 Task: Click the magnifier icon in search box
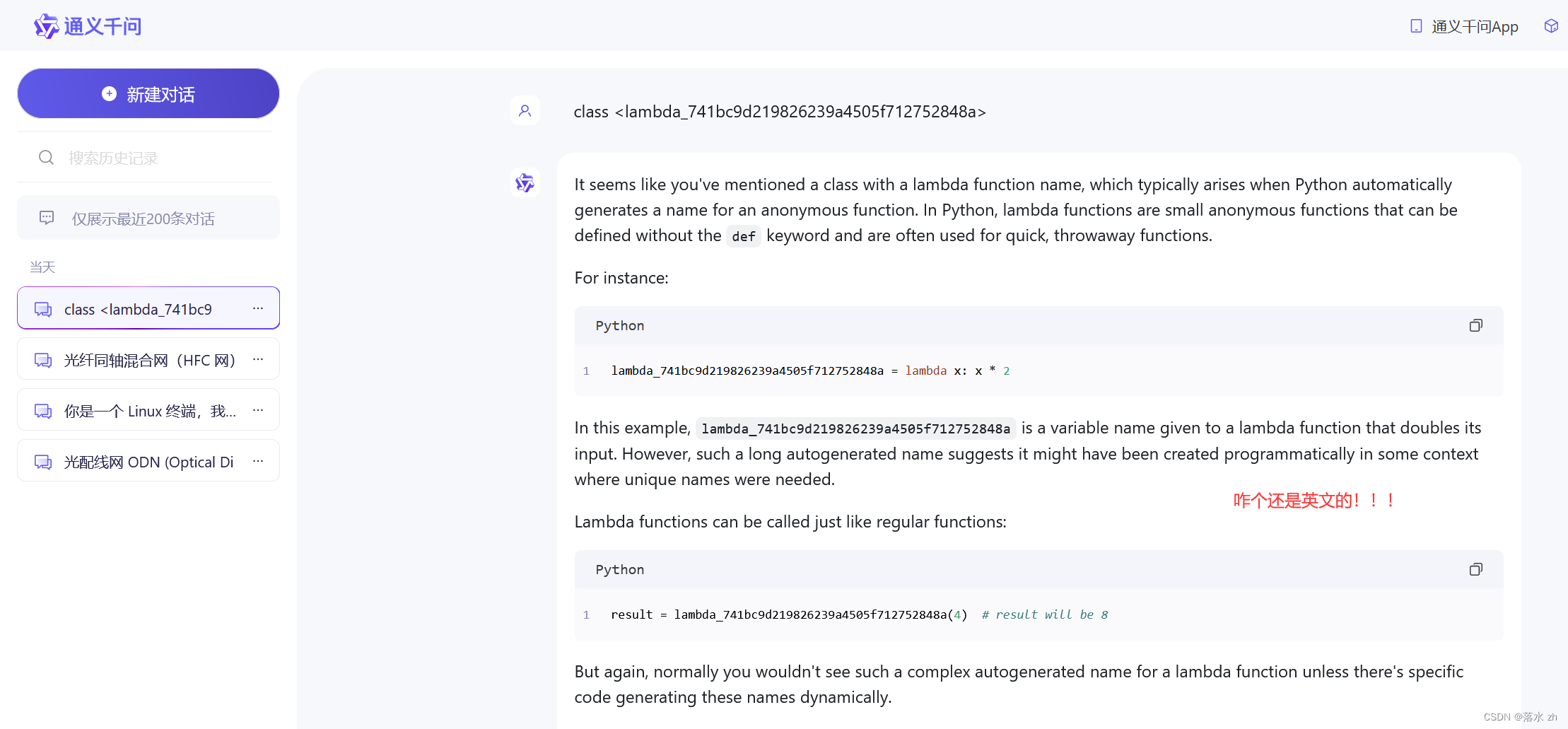tap(46, 157)
